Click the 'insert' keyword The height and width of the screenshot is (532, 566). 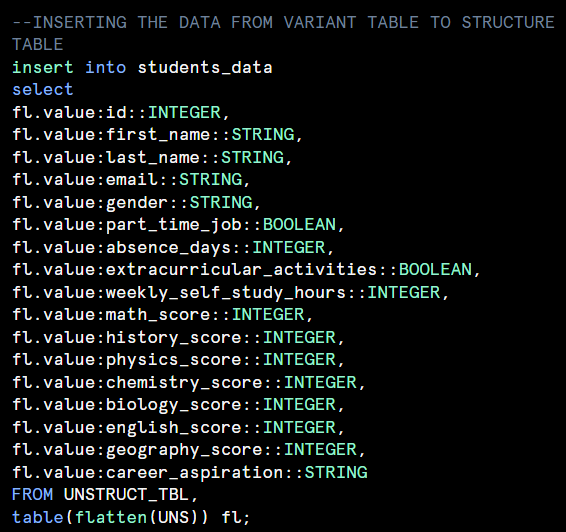pyautogui.click(x=43, y=67)
